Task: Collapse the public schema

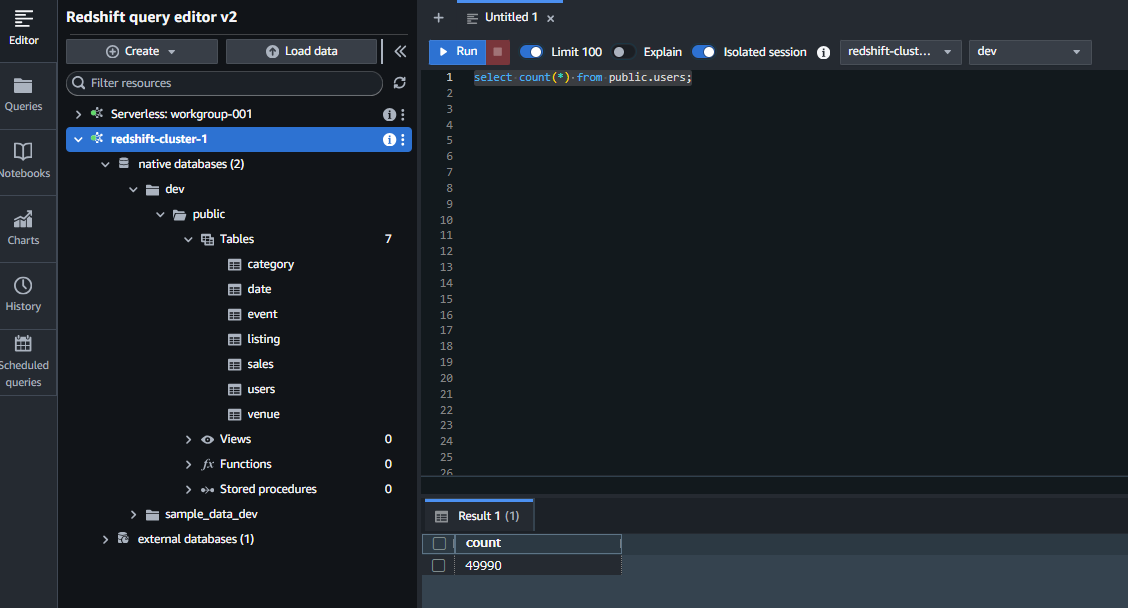Action: click(160, 214)
